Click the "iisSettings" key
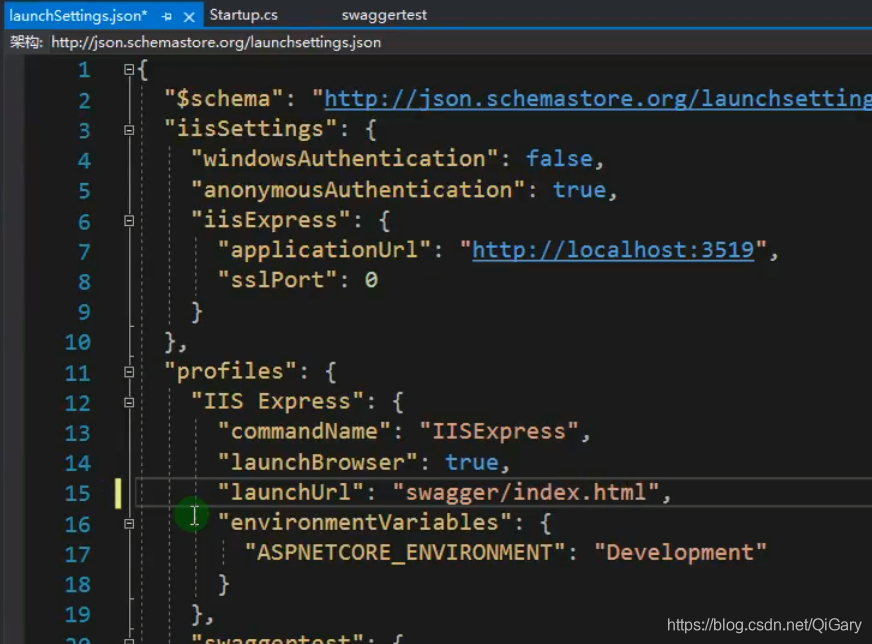The image size is (872, 644). (x=250, y=129)
